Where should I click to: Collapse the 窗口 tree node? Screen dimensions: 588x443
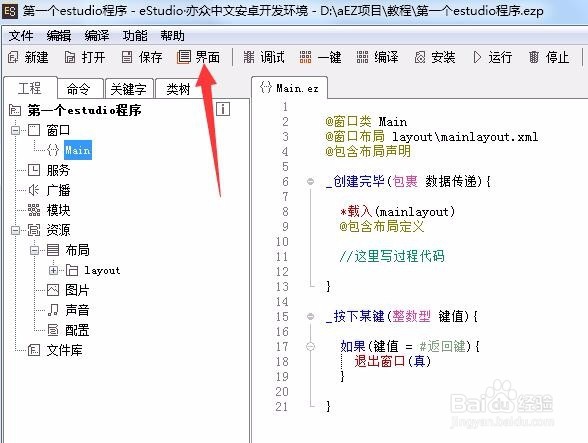tap(15, 131)
